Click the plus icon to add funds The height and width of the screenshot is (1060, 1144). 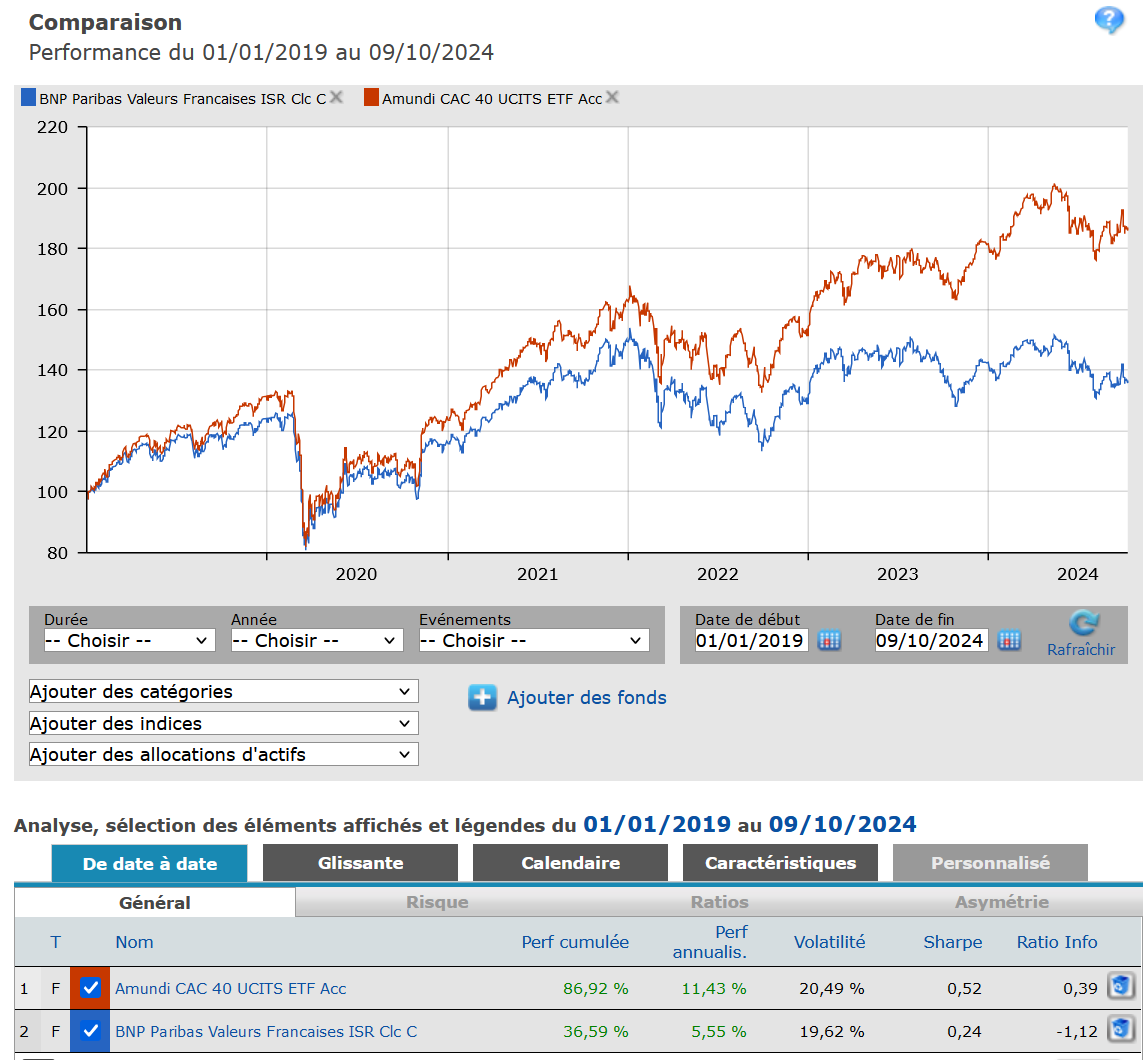click(482, 697)
